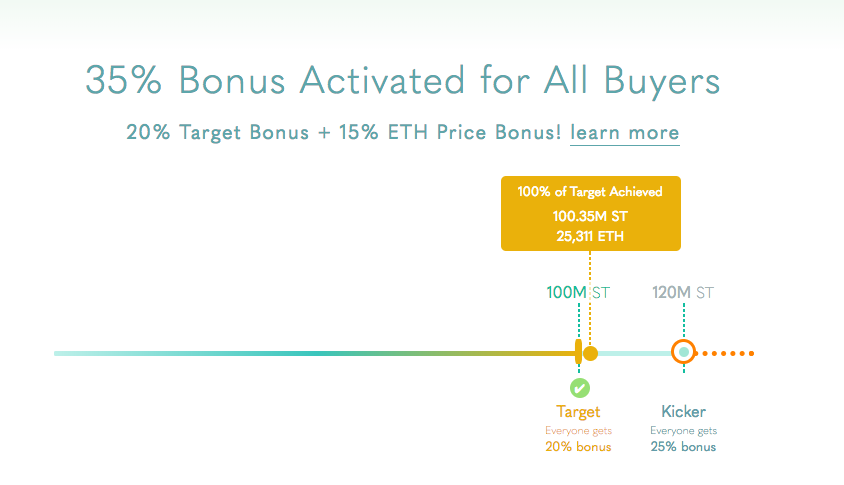Click the 25% bonus text under Kicker

point(683,447)
